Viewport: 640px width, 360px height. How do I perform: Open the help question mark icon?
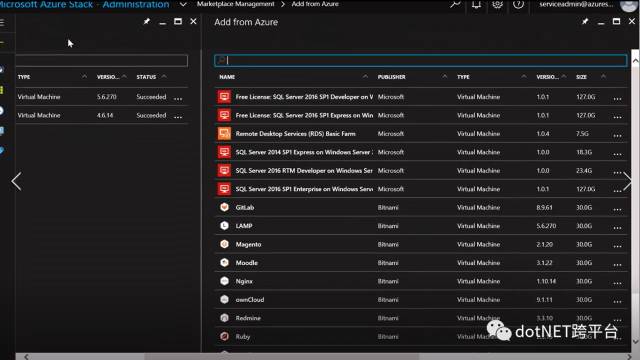(518, 4)
